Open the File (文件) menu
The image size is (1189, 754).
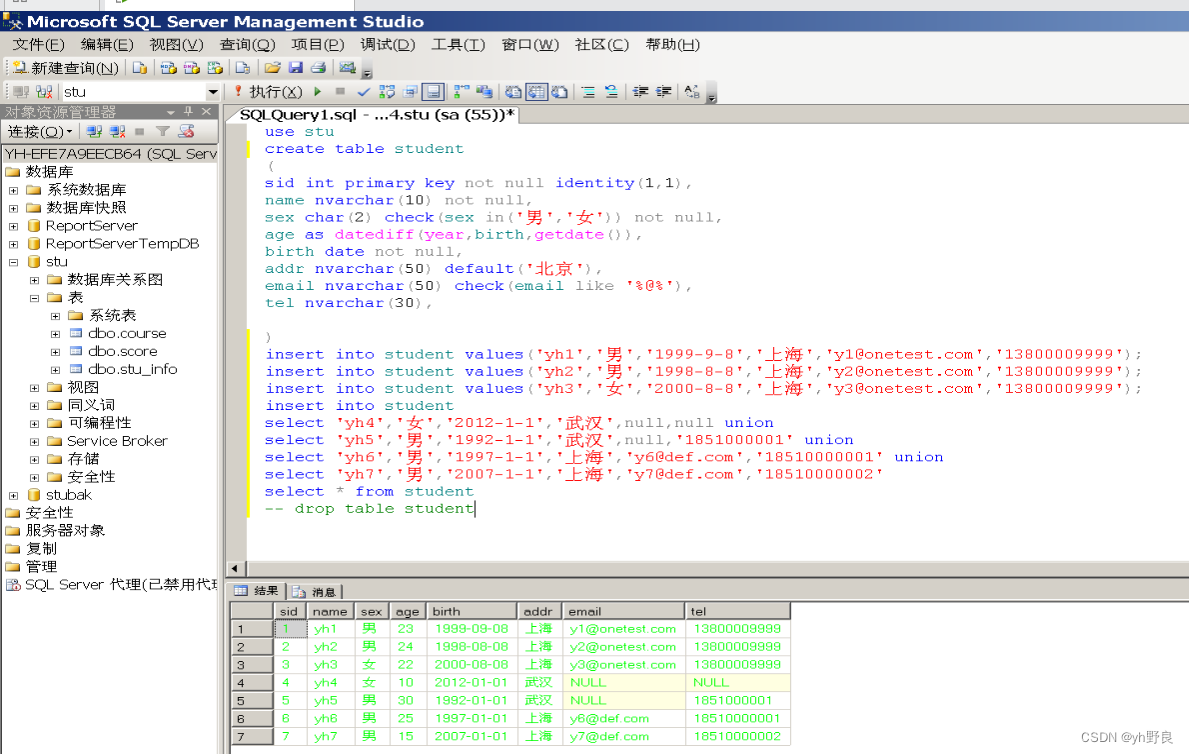coord(39,45)
